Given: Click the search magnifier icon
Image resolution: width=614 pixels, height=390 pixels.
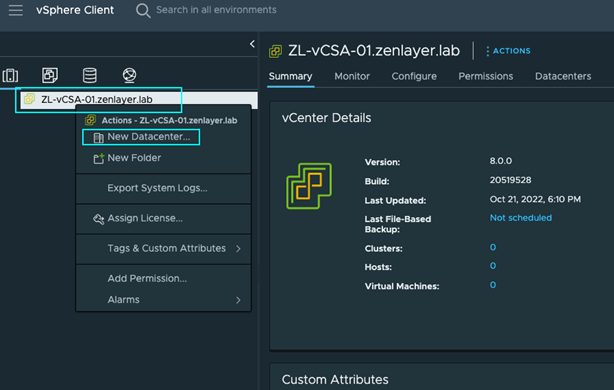Looking at the screenshot, I should [143, 11].
